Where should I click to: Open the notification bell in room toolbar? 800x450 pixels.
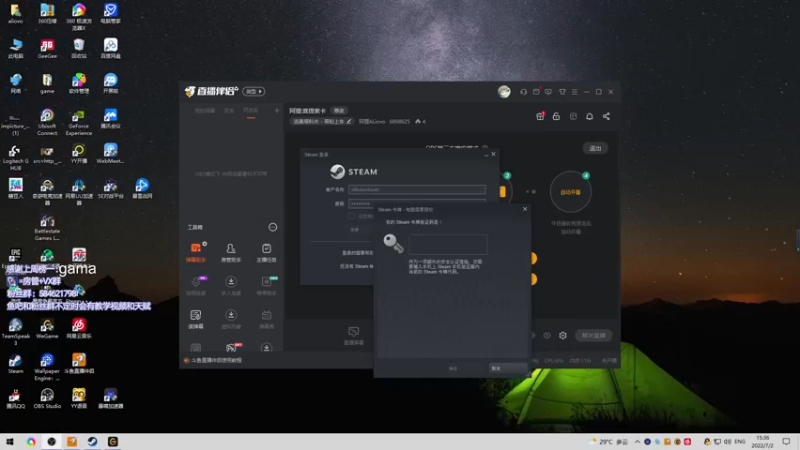(x=589, y=116)
